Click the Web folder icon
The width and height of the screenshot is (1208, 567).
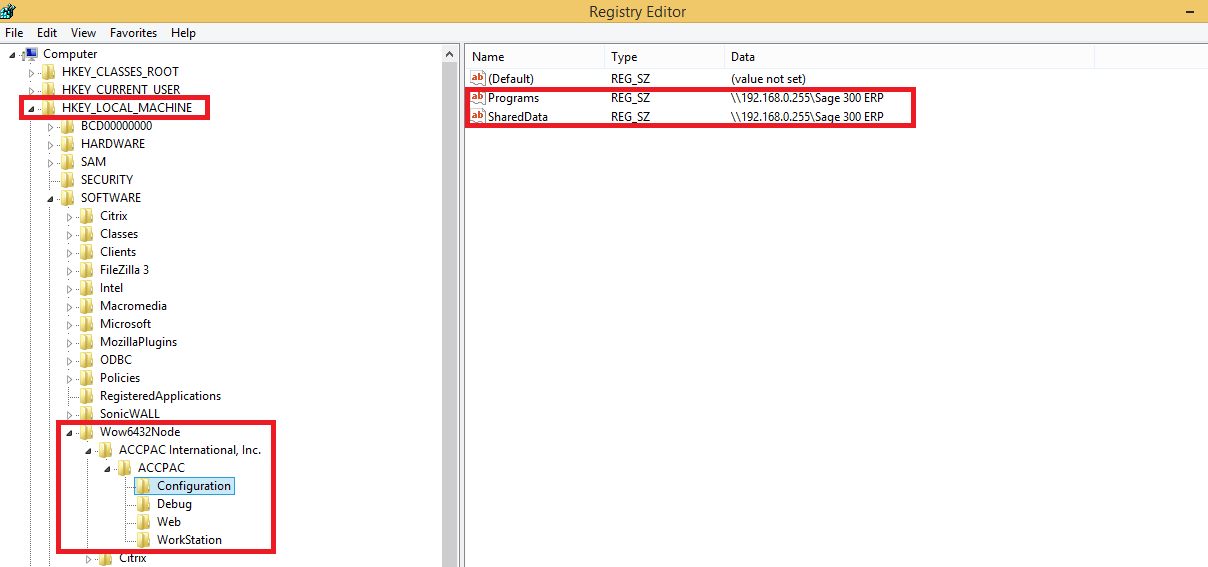tap(144, 522)
